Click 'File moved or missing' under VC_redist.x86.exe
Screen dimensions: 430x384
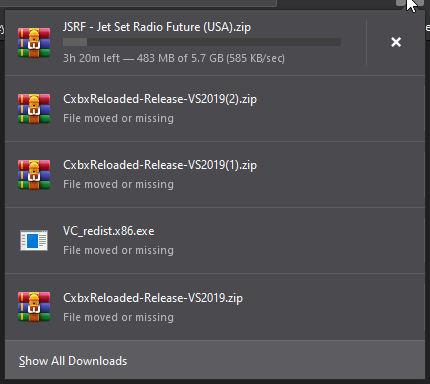pos(118,250)
